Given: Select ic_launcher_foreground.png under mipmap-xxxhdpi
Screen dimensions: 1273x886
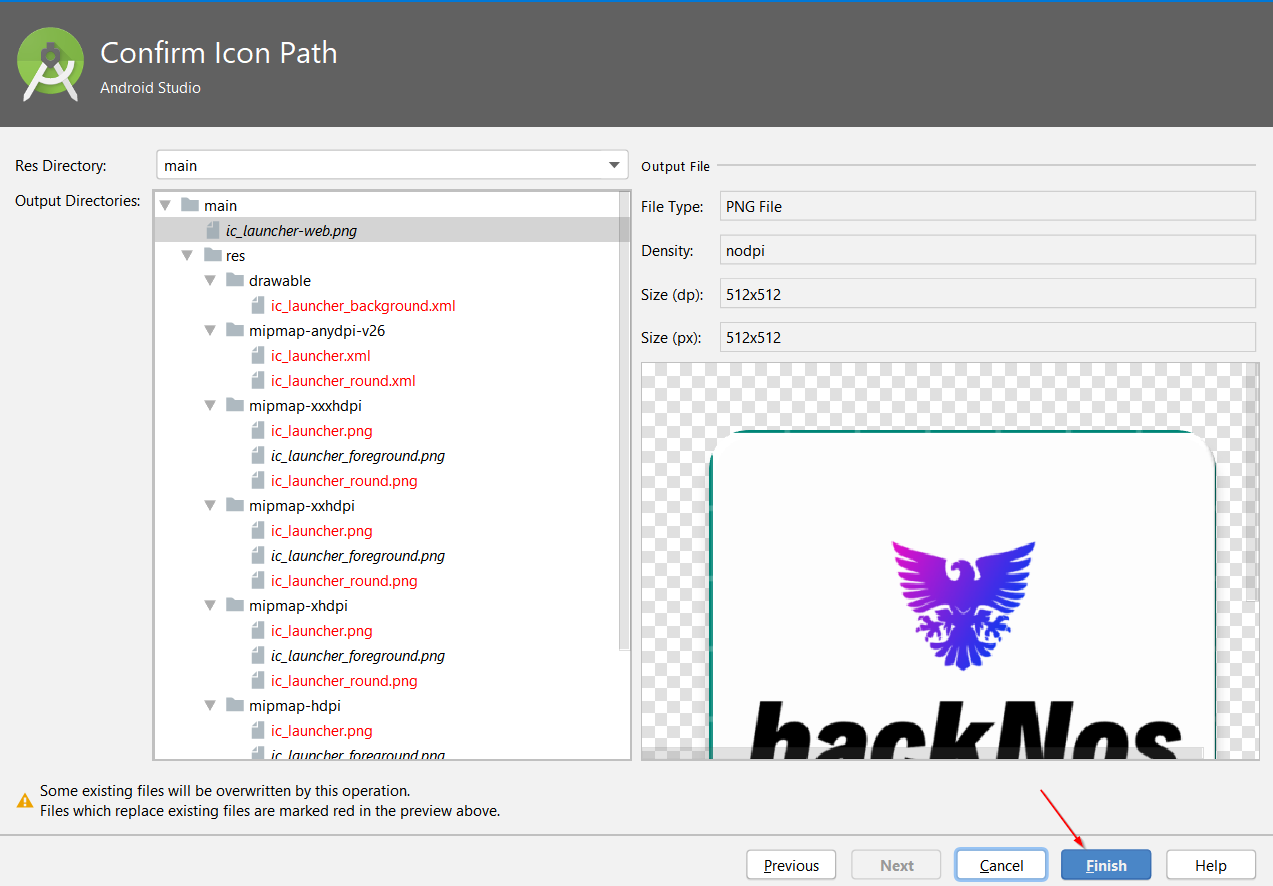Looking at the screenshot, I should click(x=357, y=456).
